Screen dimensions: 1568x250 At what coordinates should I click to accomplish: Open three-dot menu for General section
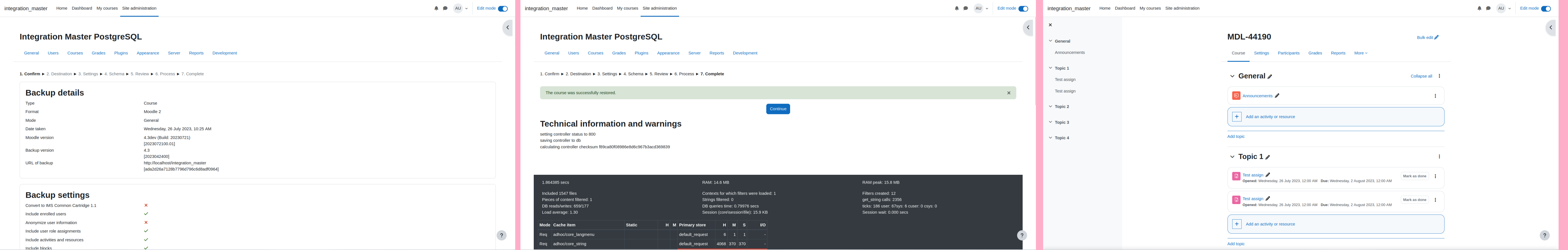[1439, 76]
